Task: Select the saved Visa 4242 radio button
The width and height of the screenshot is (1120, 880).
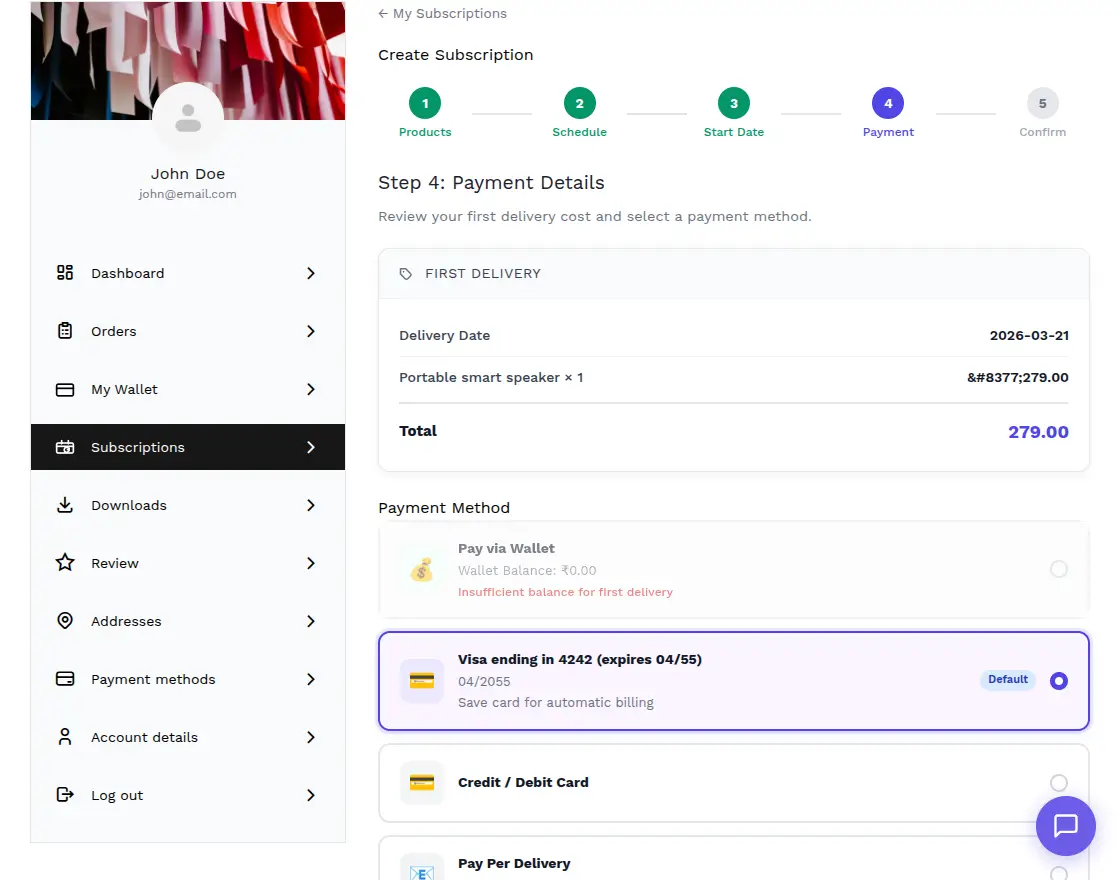Action: point(1058,681)
